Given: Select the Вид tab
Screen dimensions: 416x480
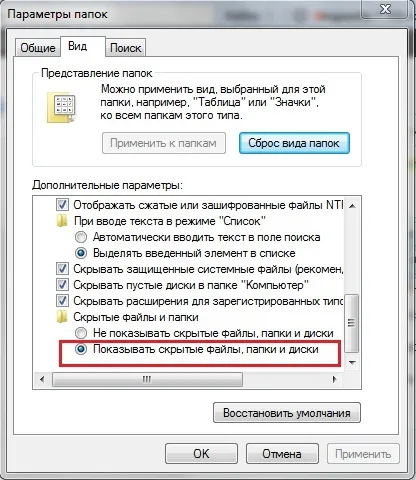Looking at the screenshot, I should click(x=83, y=46).
